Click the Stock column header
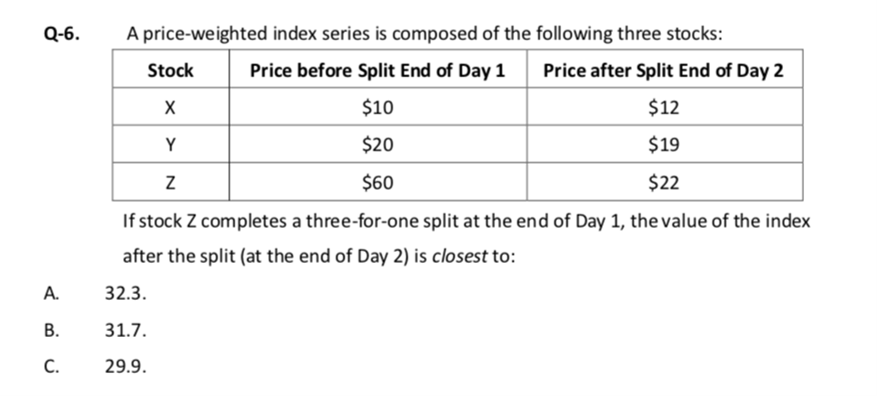The width and height of the screenshot is (877, 396). click(x=171, y=69)
